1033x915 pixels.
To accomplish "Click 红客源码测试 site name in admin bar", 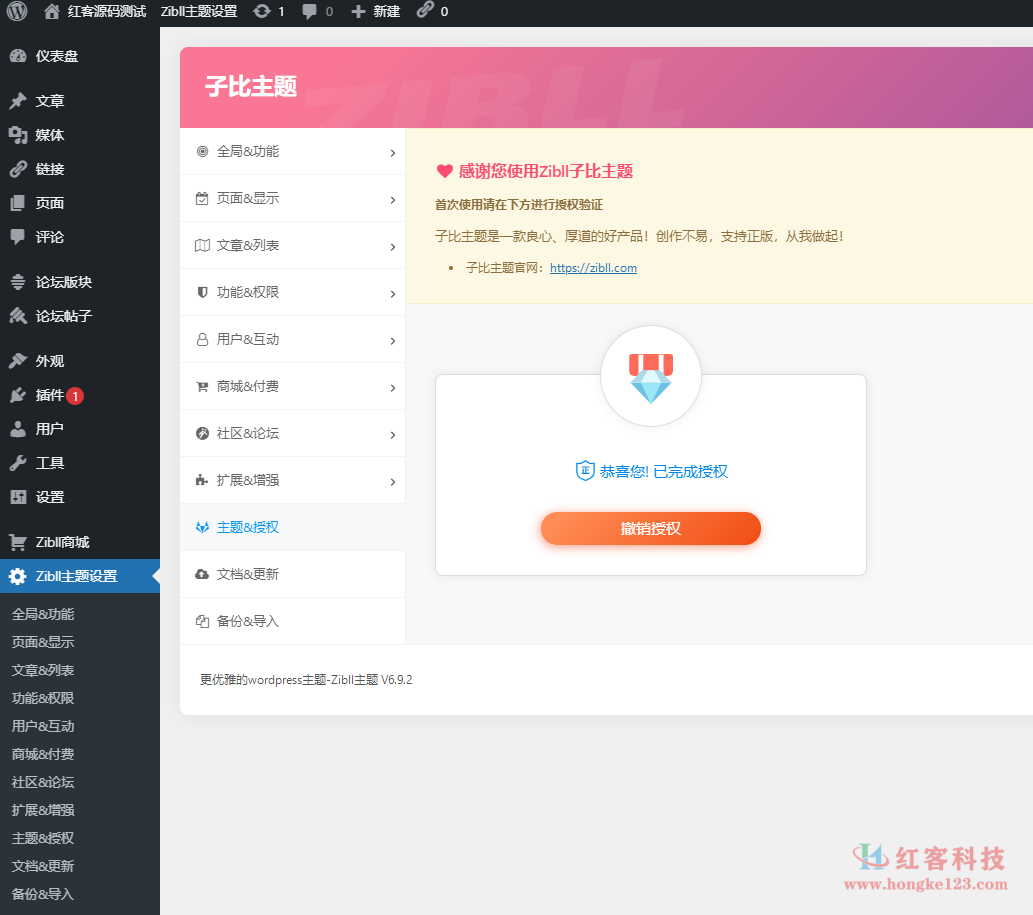I will coord(107,11).
